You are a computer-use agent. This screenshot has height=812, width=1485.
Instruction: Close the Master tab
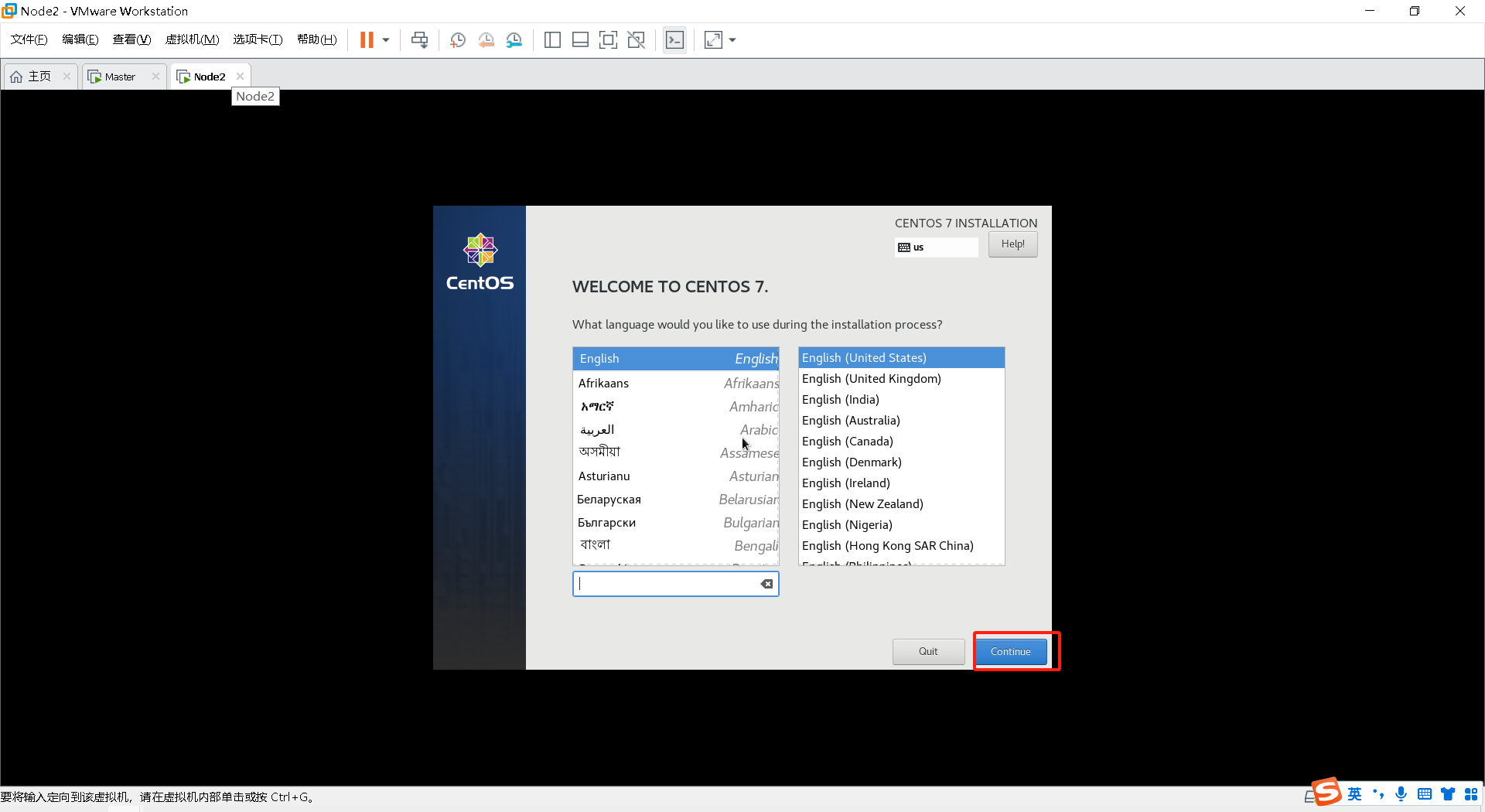pyautogui.click(x=155, y=77)
